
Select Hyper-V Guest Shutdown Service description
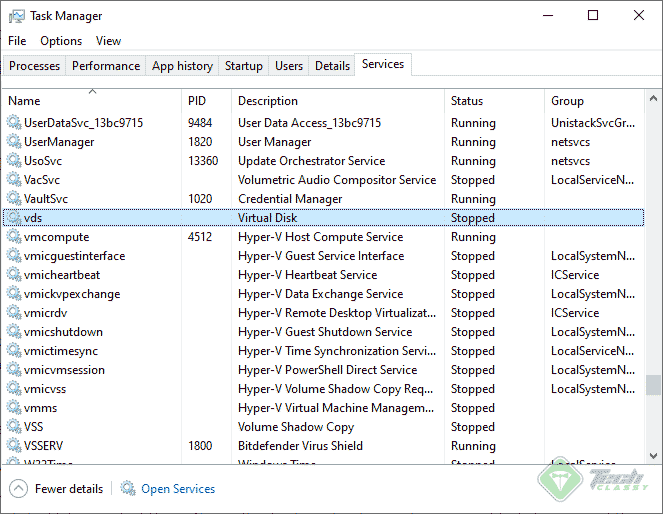325,332
